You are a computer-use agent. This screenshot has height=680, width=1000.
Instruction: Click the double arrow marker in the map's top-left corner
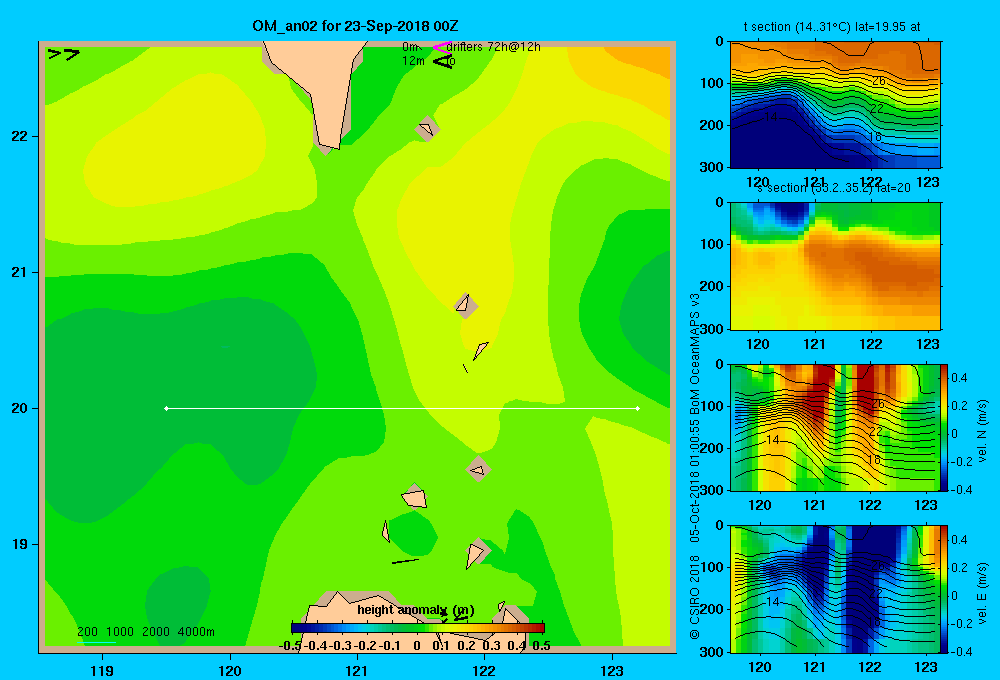64,54
